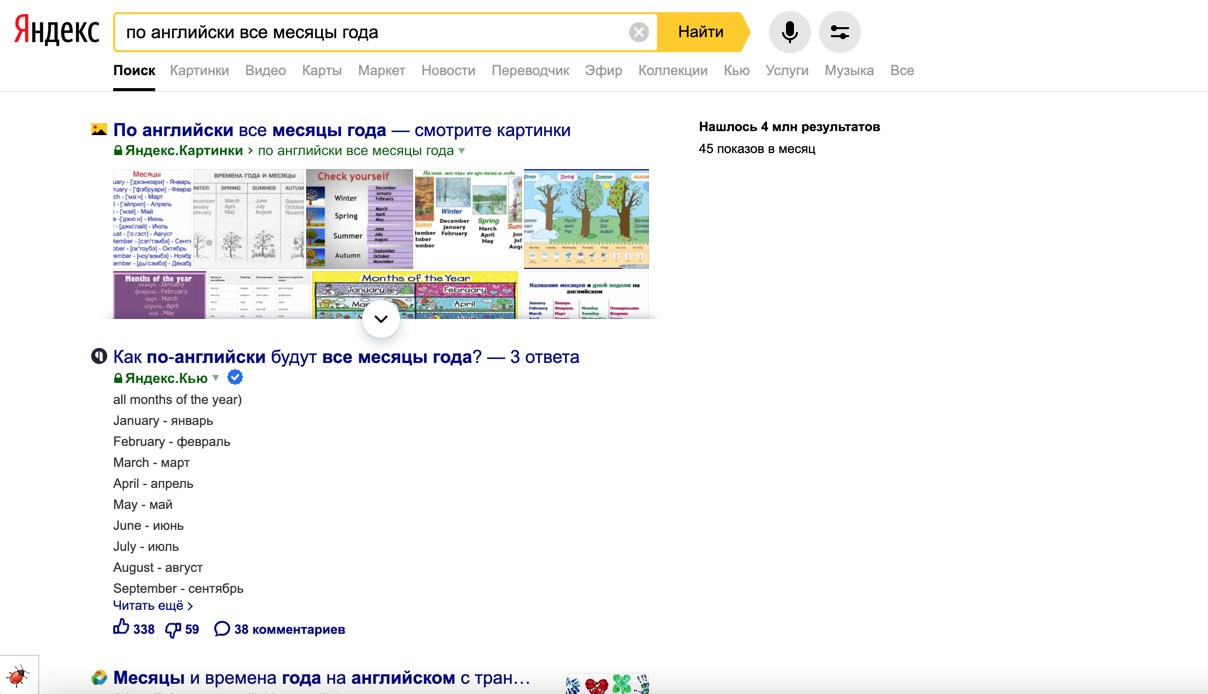Click the ladybug icon in the corner

[x=18, y=676]
